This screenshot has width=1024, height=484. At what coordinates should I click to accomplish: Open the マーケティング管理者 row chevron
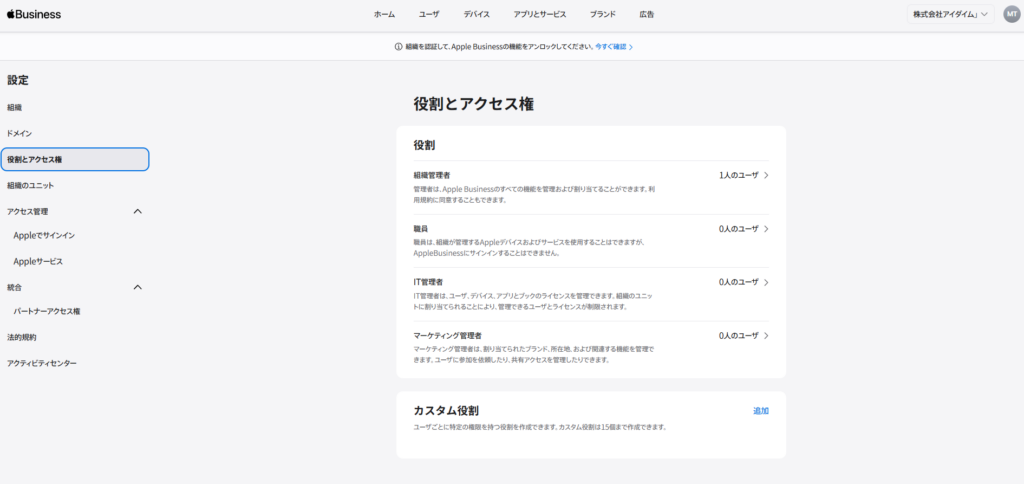[766, 336]
